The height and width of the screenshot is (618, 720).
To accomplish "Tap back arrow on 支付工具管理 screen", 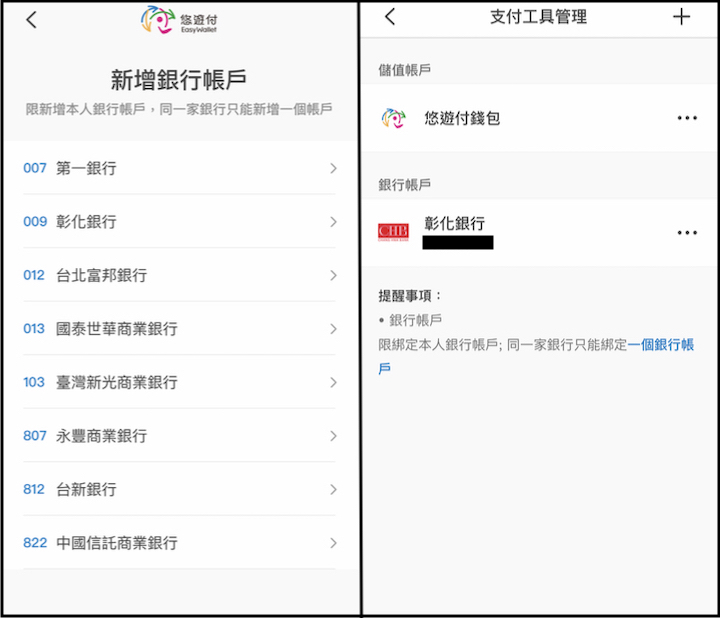I will pyautogui.click(x=390, y=17).
